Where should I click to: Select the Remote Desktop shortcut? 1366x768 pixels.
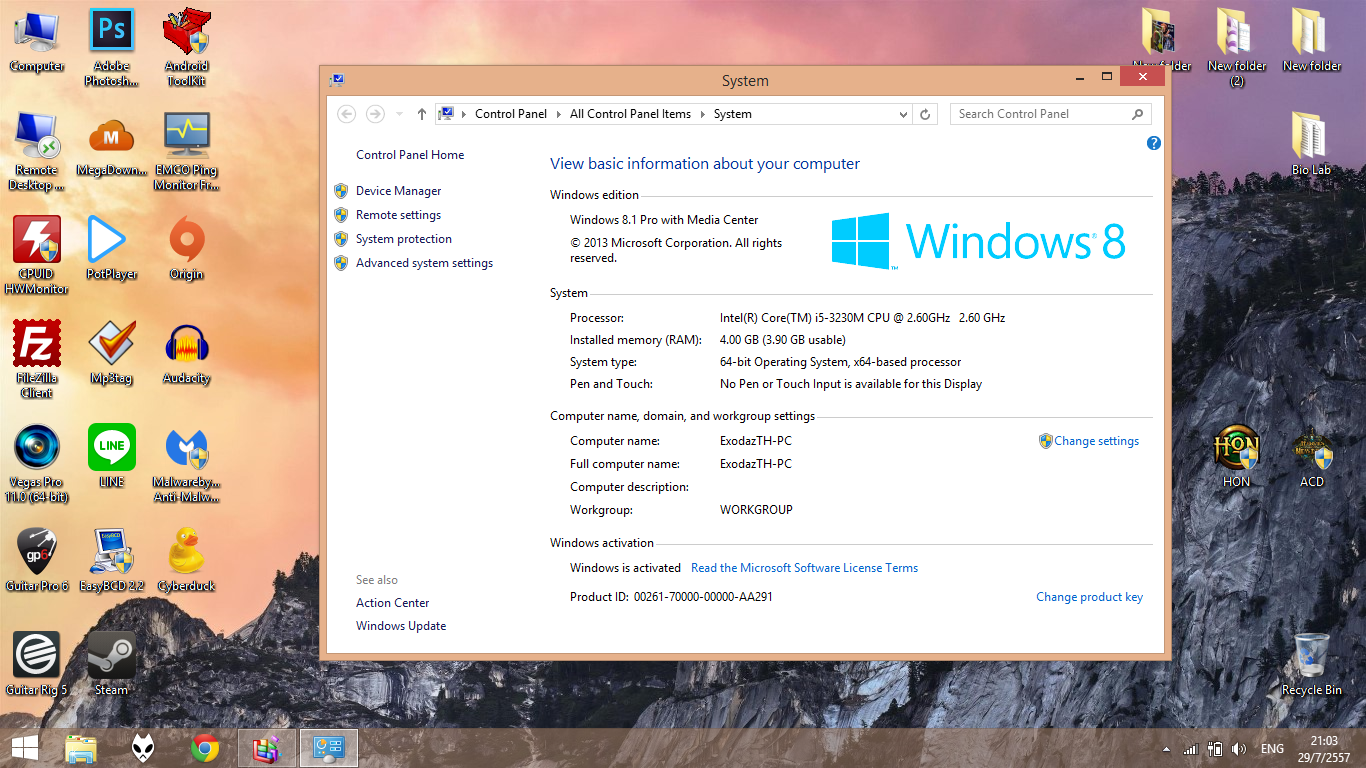coord(37,151)
